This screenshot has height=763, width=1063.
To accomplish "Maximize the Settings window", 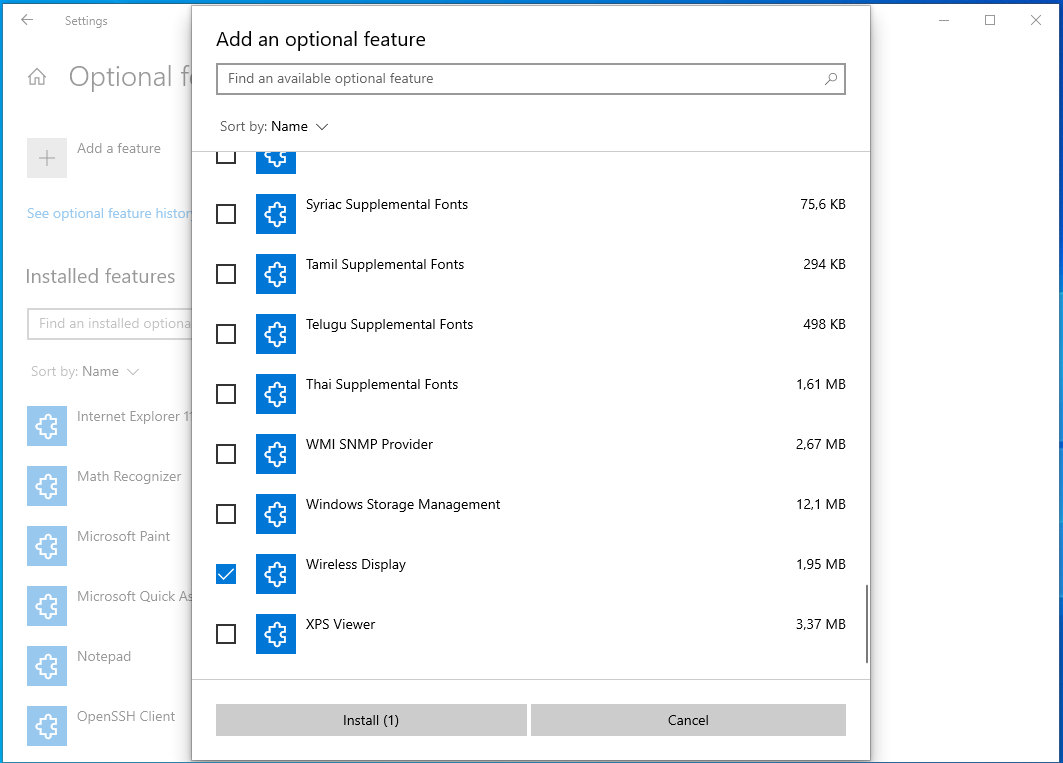I will [x=990, y=20].
